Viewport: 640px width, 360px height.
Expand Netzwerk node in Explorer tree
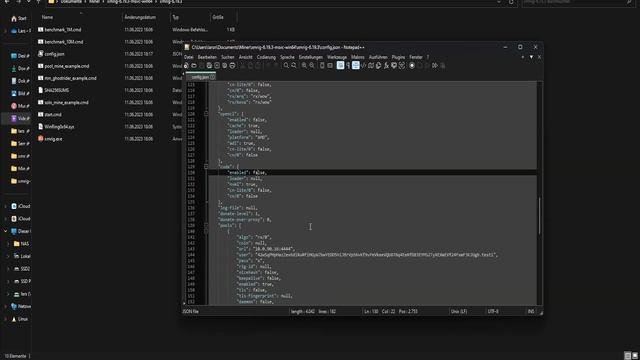click(x=5, y=306)
